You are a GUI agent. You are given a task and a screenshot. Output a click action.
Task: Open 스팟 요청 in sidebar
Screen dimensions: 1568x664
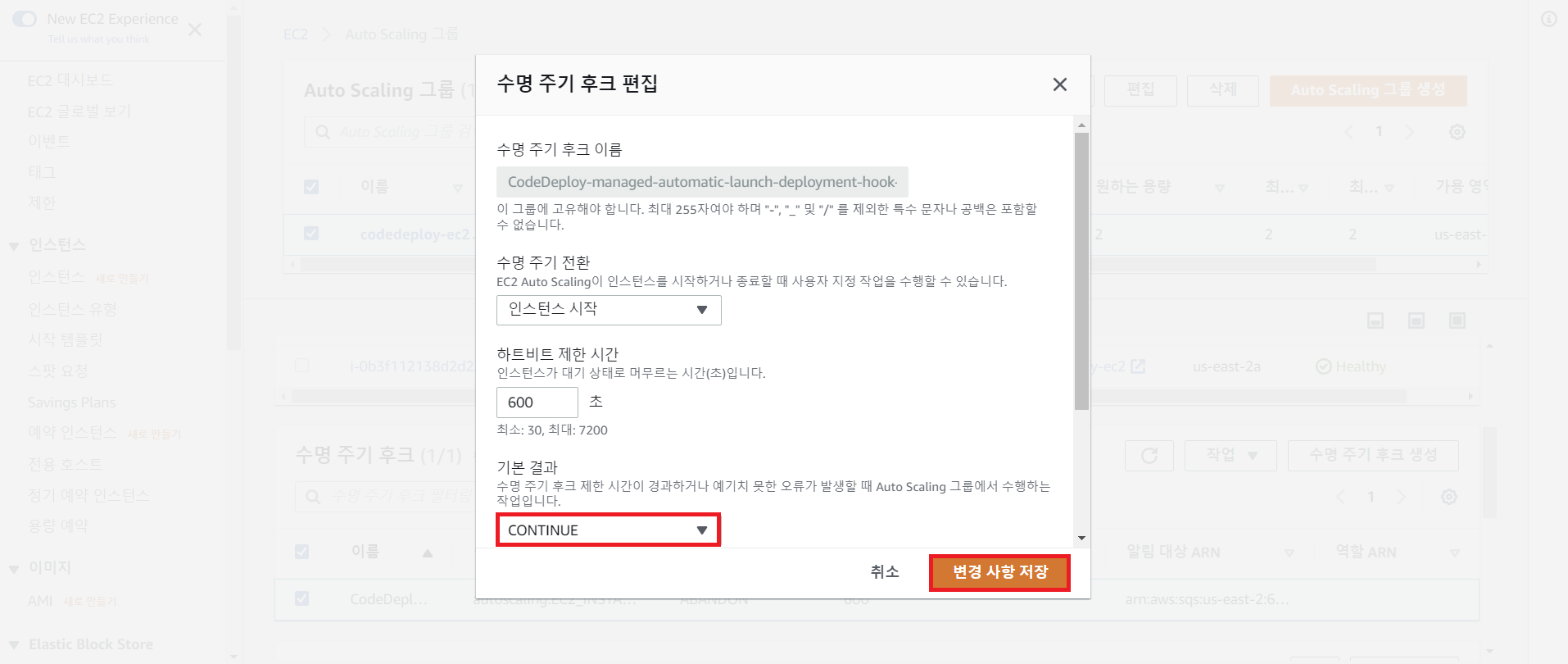coord(57,371)
